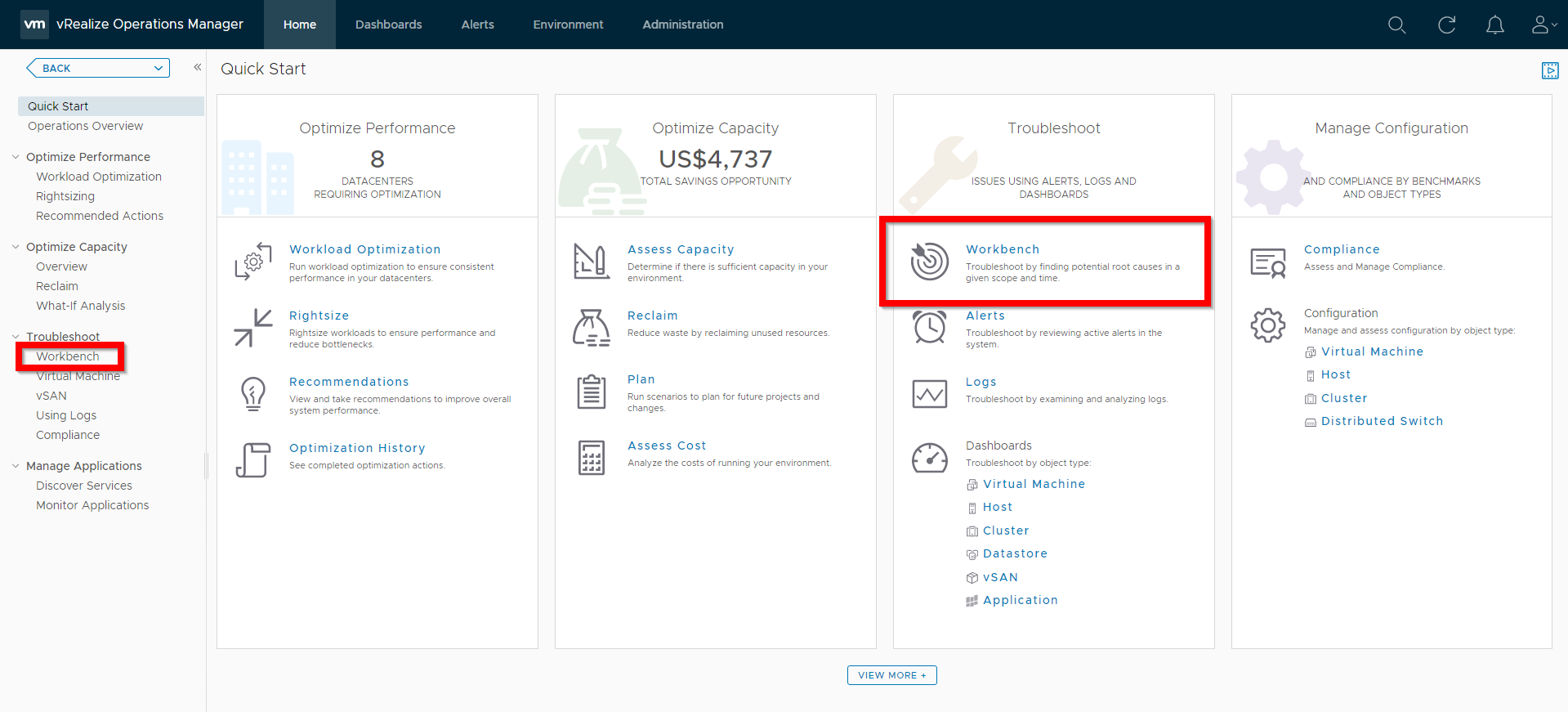Click Distributed Switch icon under Configuration
The height and width of the screenshot is (712, 1568).
(1311, 422)
